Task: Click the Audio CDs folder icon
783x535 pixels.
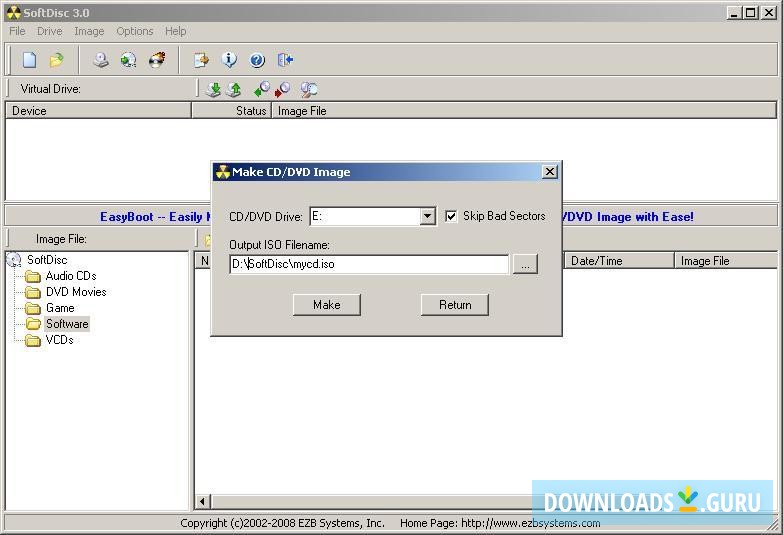Action: [x=33, y=276]
